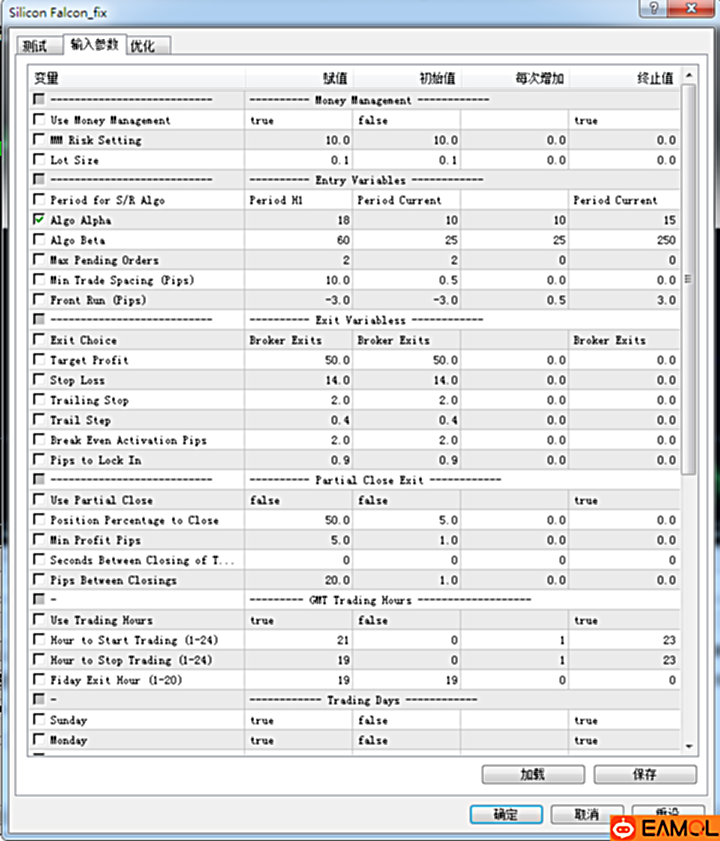Click the help question mark button
The width and height of the screenshot is (720, 841).
[654, 9]
